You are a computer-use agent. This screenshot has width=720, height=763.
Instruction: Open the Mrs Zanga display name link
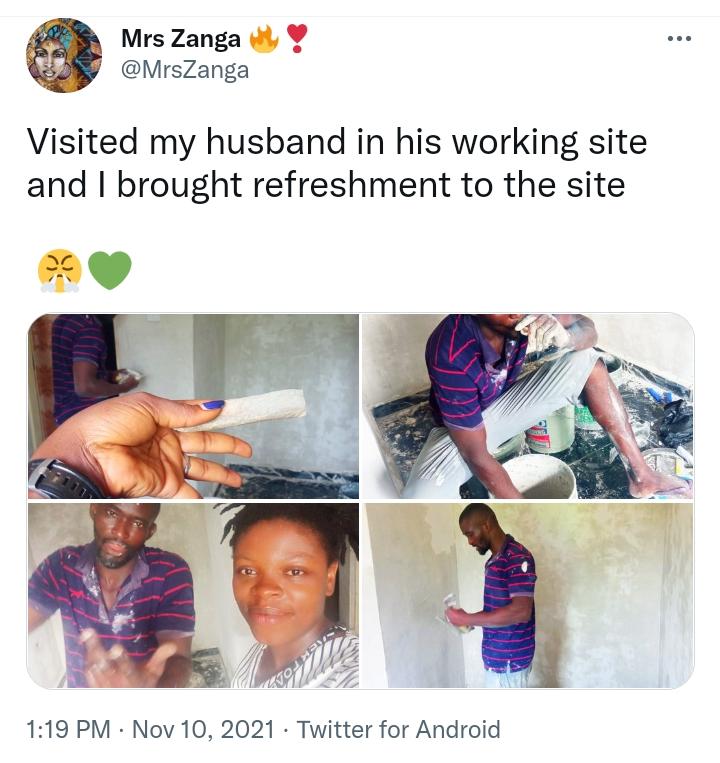point(180,39)
